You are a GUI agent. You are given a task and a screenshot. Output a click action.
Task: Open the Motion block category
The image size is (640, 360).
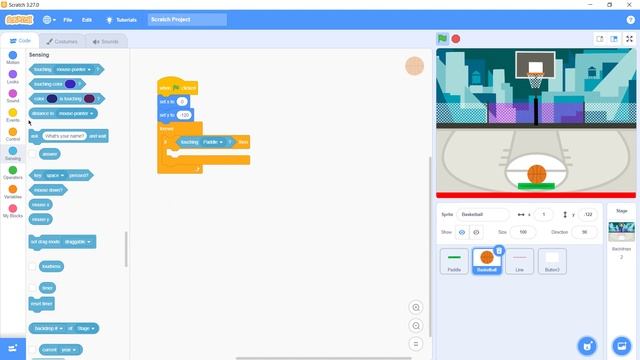point(13,58)
